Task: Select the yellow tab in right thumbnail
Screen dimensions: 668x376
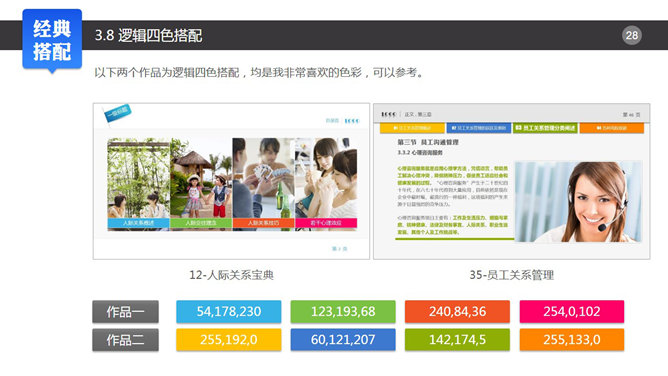Action: point(412,128)
